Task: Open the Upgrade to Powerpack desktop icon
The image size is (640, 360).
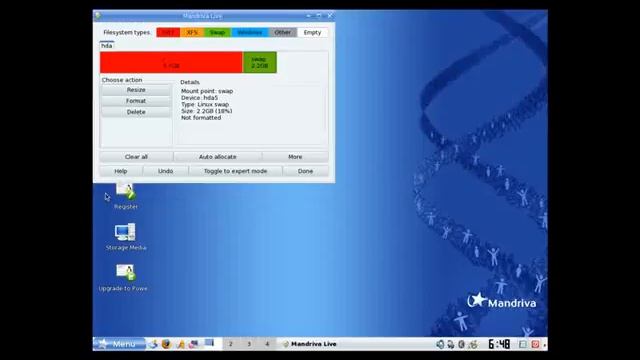Action: click(x=123, y=278)
